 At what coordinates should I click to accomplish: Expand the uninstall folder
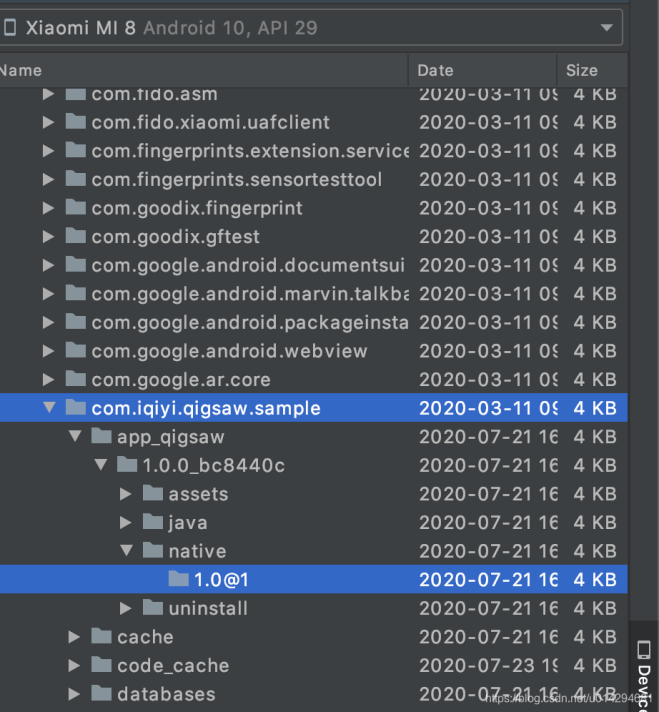[x=125, y=608]
